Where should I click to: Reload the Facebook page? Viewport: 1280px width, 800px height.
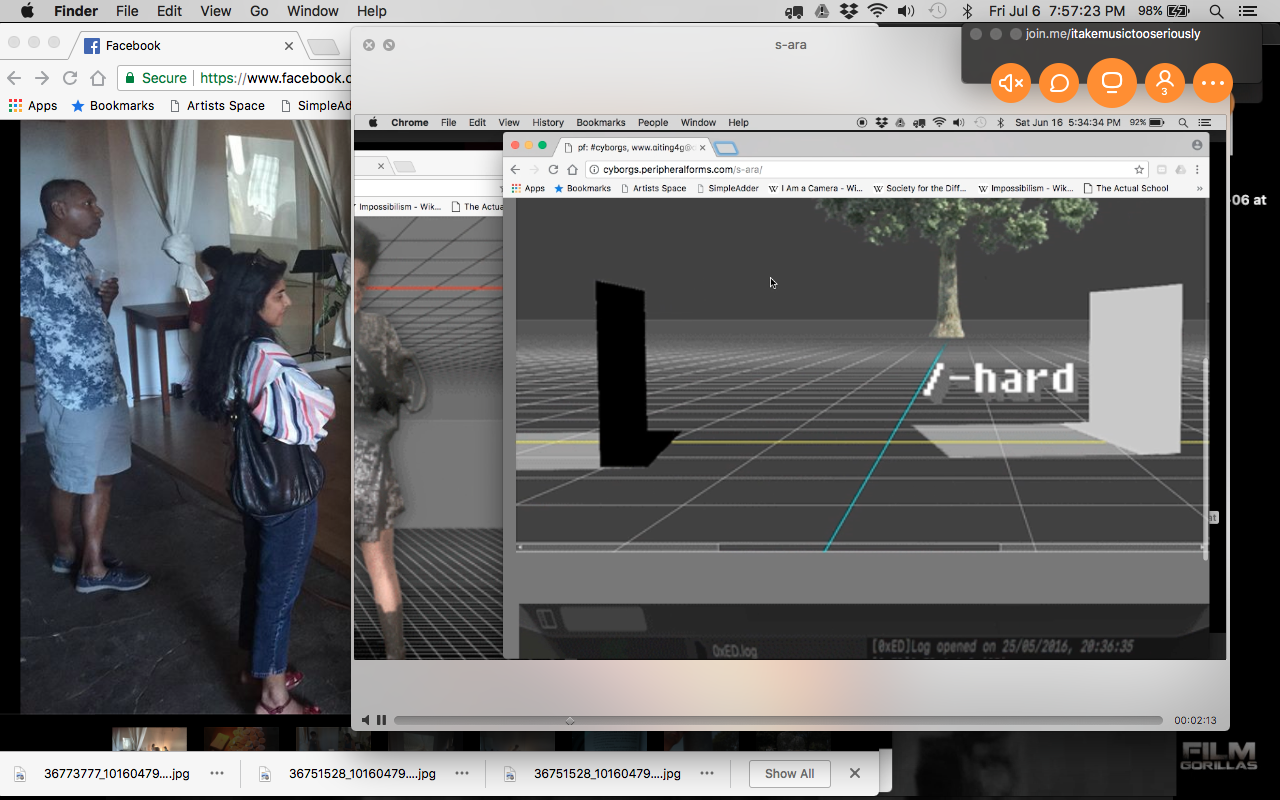pos(70,78)
